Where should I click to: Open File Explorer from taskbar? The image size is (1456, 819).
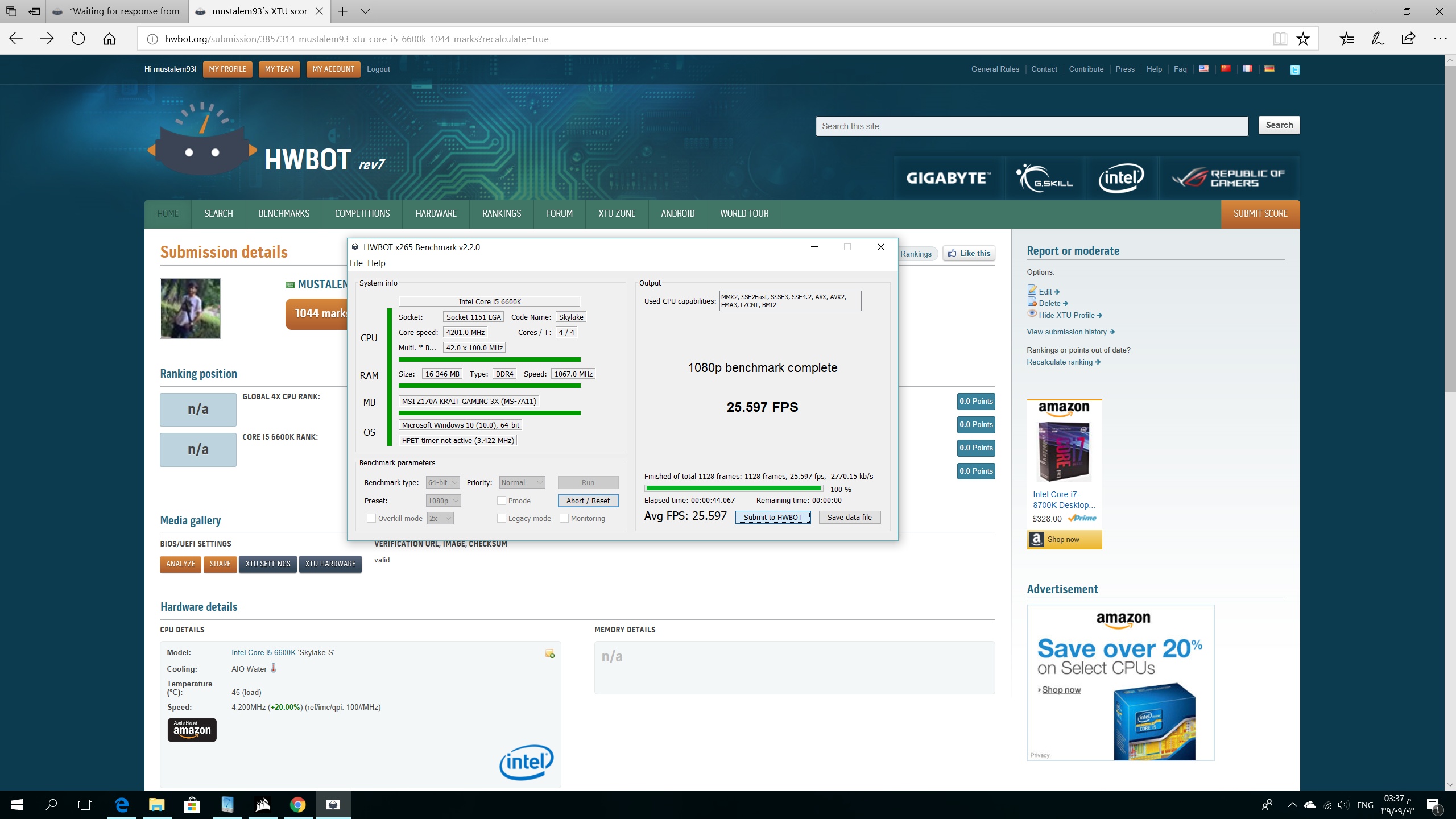(x=156, y=805)
